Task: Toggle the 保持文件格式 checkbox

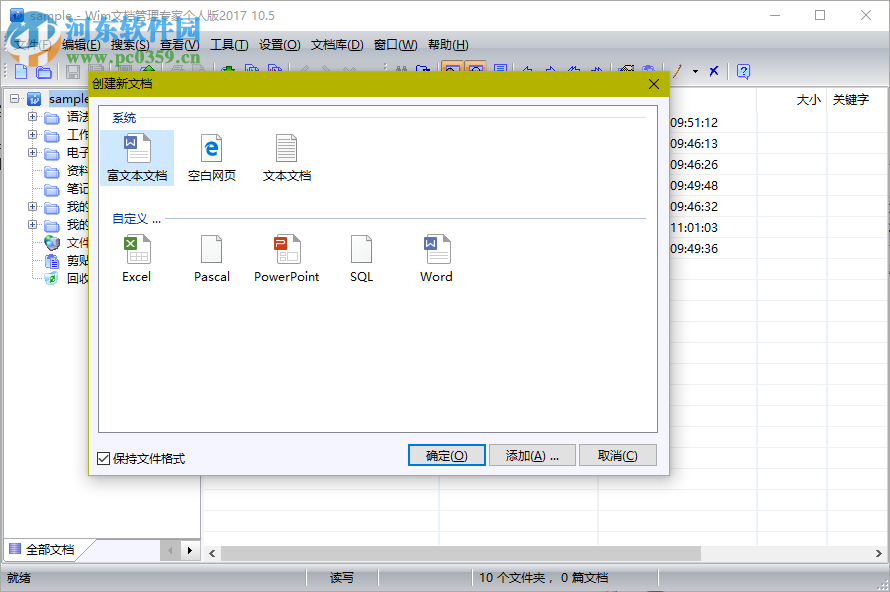Action: (103, 458)
